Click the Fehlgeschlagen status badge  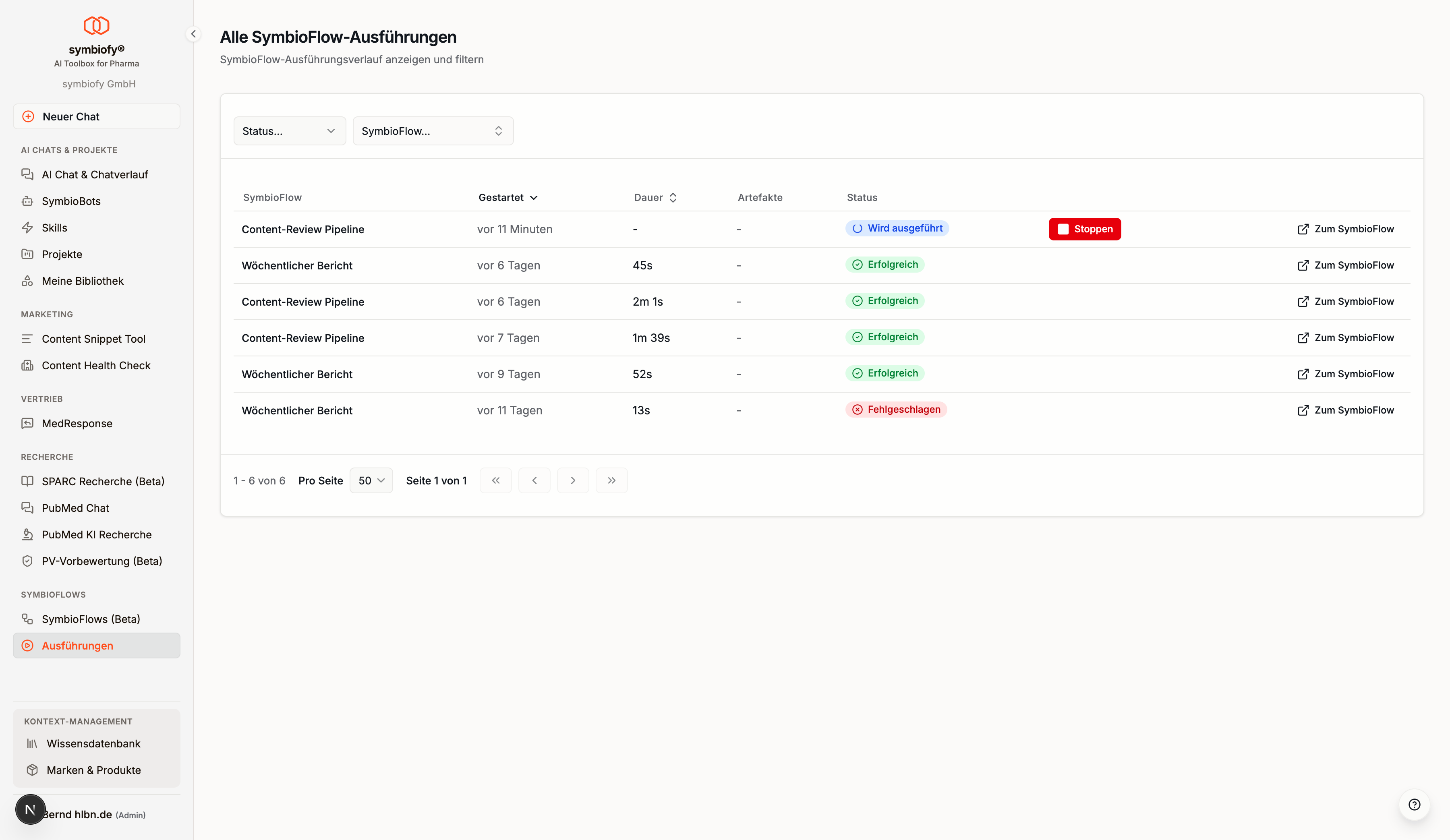[x=896, y=409]
